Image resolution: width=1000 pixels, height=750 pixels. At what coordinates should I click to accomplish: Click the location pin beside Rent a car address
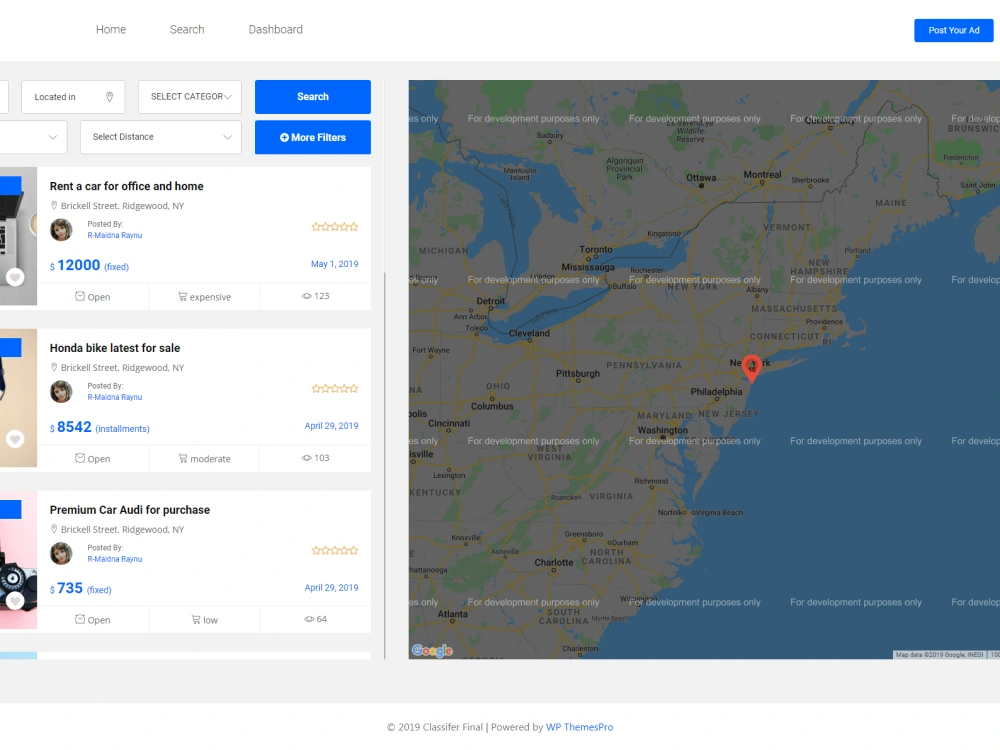[54, 205]
